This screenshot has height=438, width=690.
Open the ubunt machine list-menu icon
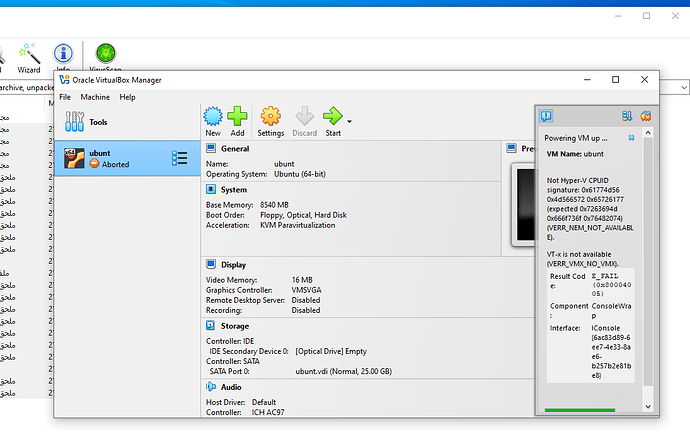pyautogui.click(x=180, y=158)
